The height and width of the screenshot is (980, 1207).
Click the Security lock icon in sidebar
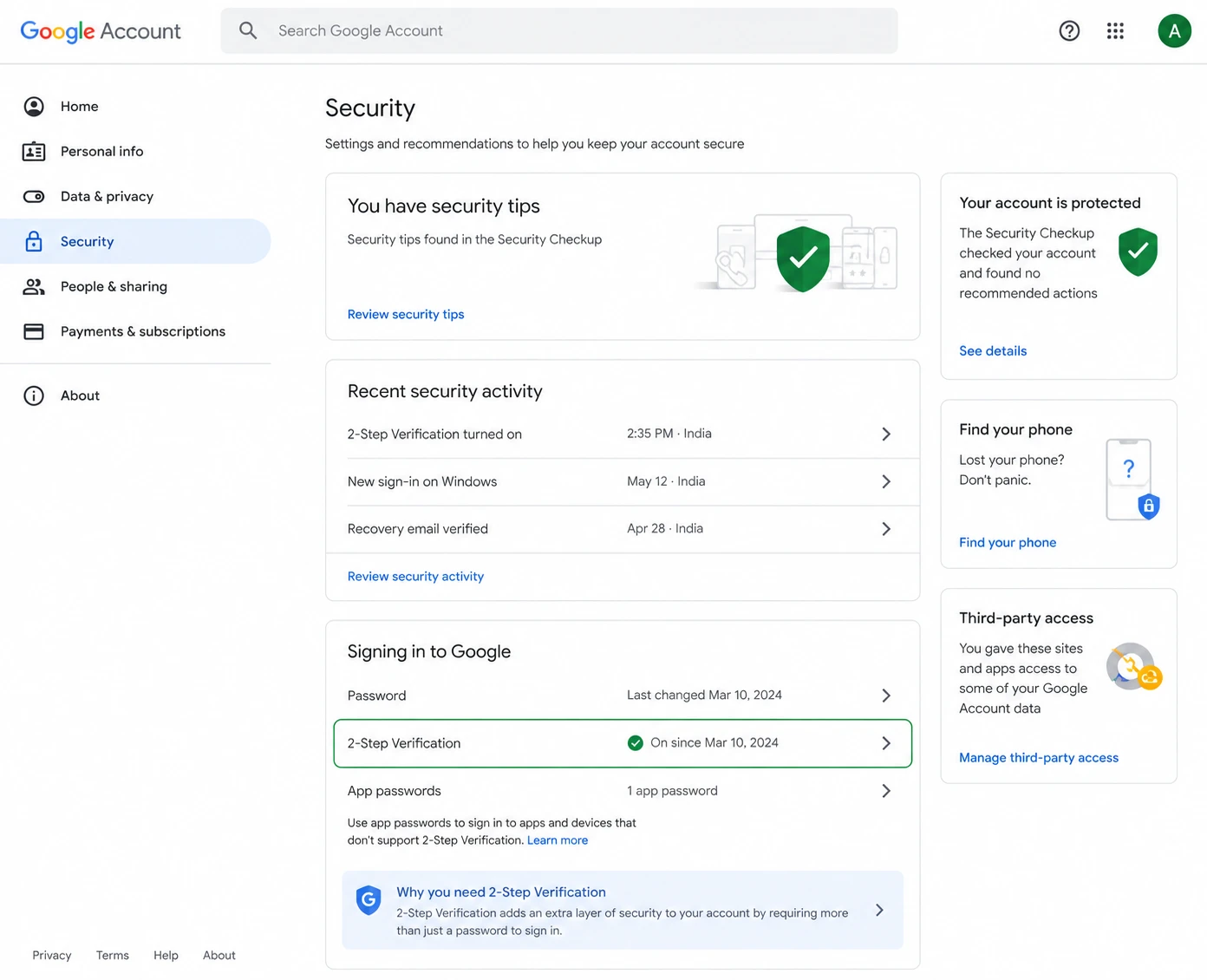[34, 242]
